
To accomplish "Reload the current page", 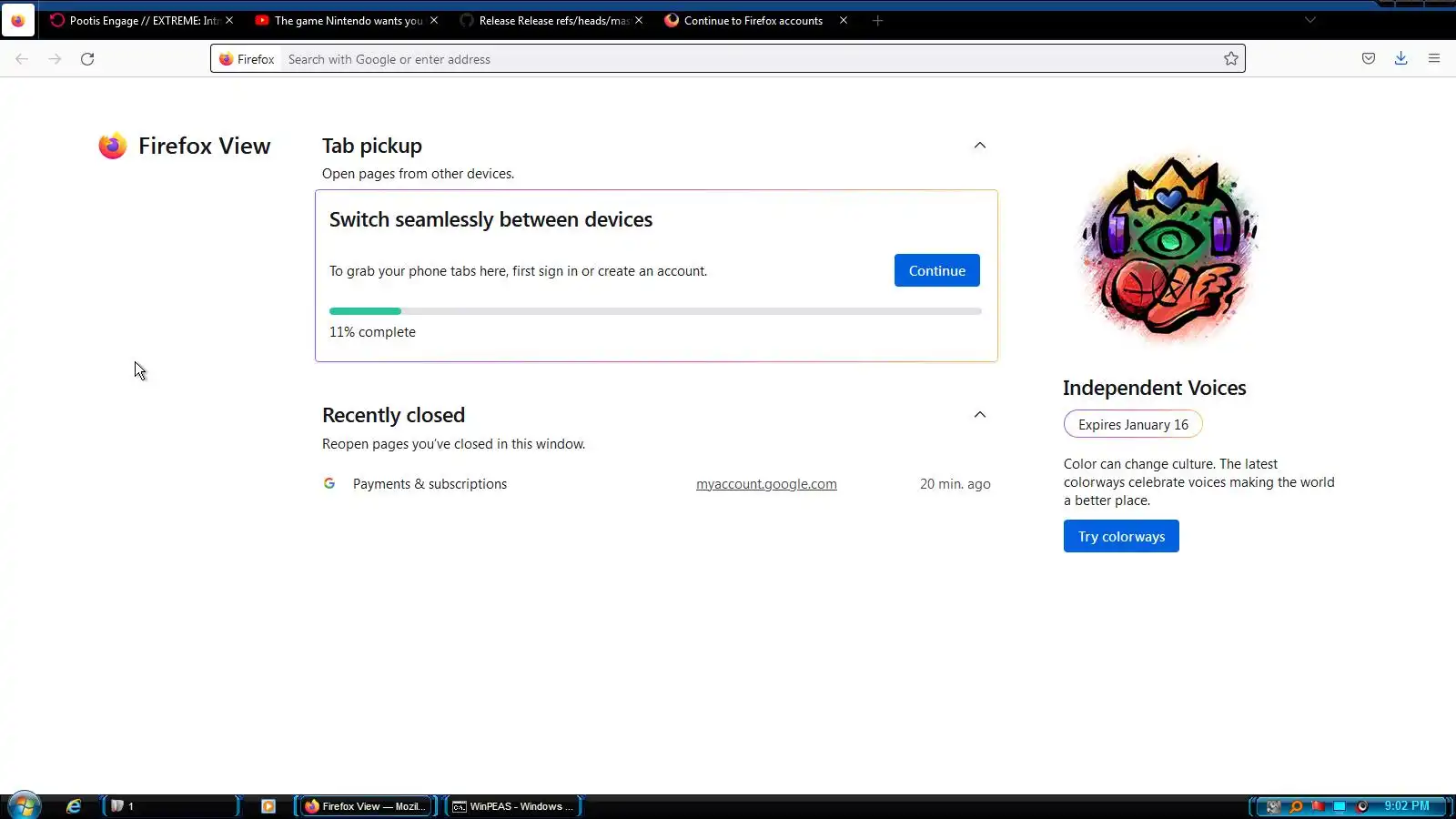I will pos(87,59).
